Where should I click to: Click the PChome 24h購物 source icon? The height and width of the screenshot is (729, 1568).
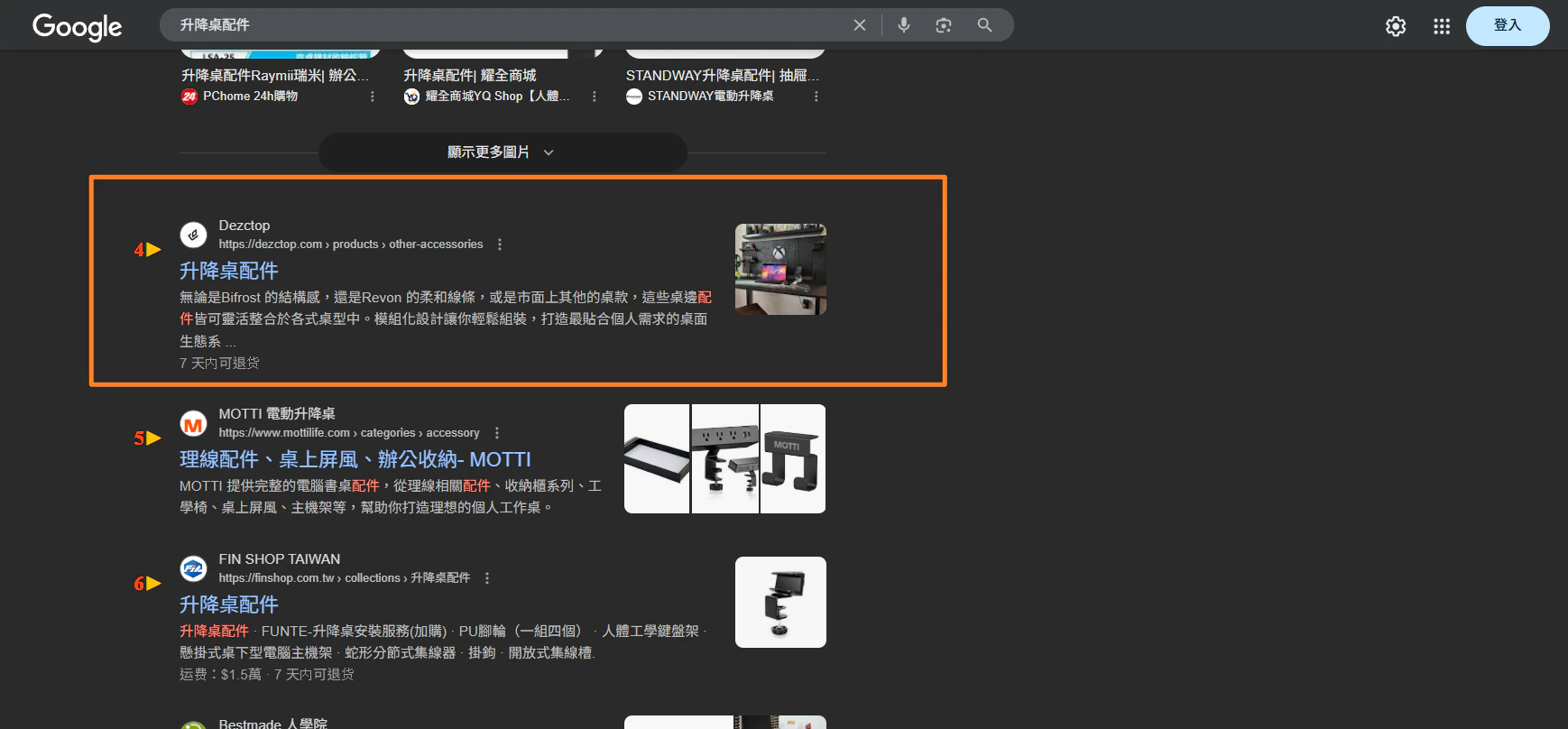pyautogui.click(x=189, y=97)
